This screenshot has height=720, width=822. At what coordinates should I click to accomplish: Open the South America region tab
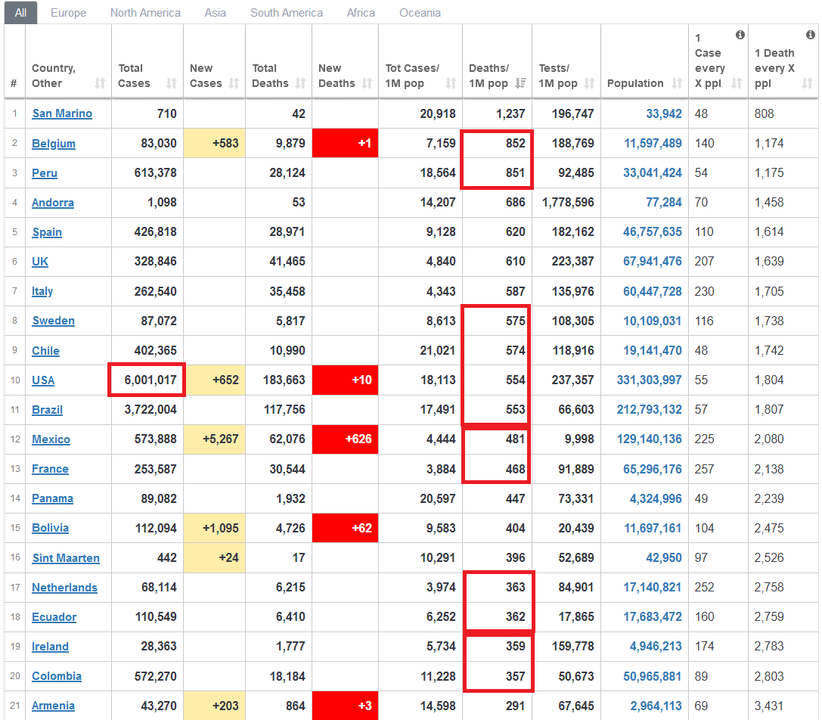point(286,13)
